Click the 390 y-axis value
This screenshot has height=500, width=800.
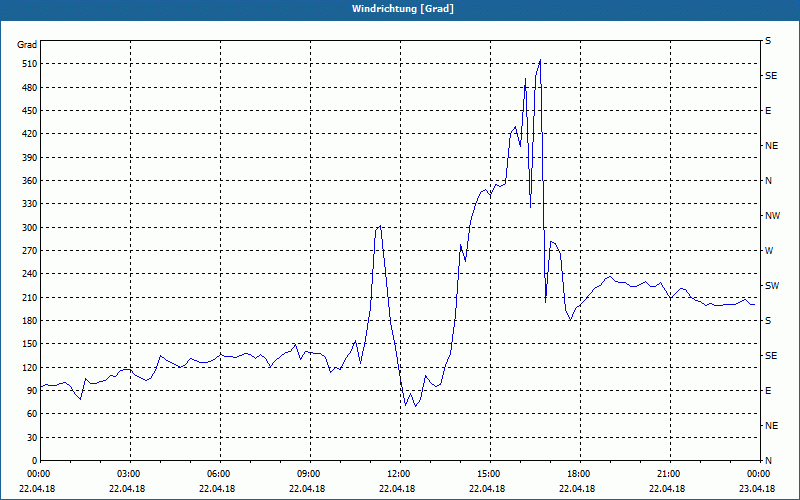(x=30, y=158)
